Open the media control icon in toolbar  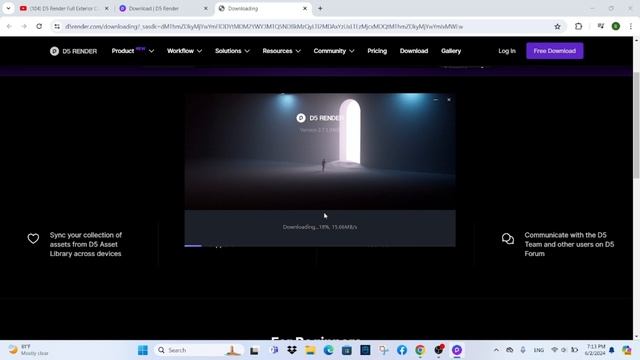click(x=600, y=26)
